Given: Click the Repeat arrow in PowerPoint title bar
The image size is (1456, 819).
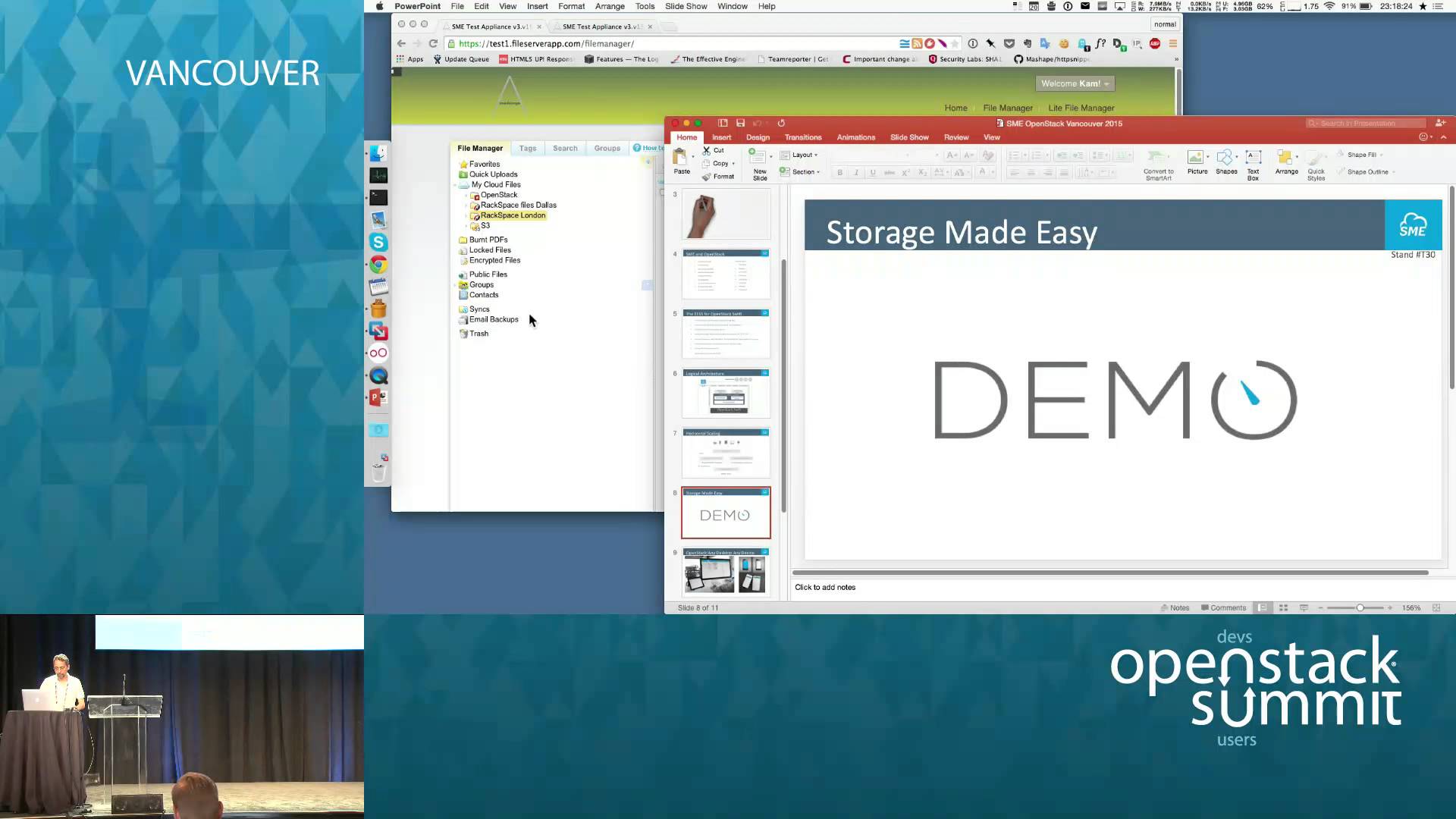Looking at the screenshot, I should pyautogui.click(x=781, y=123).
